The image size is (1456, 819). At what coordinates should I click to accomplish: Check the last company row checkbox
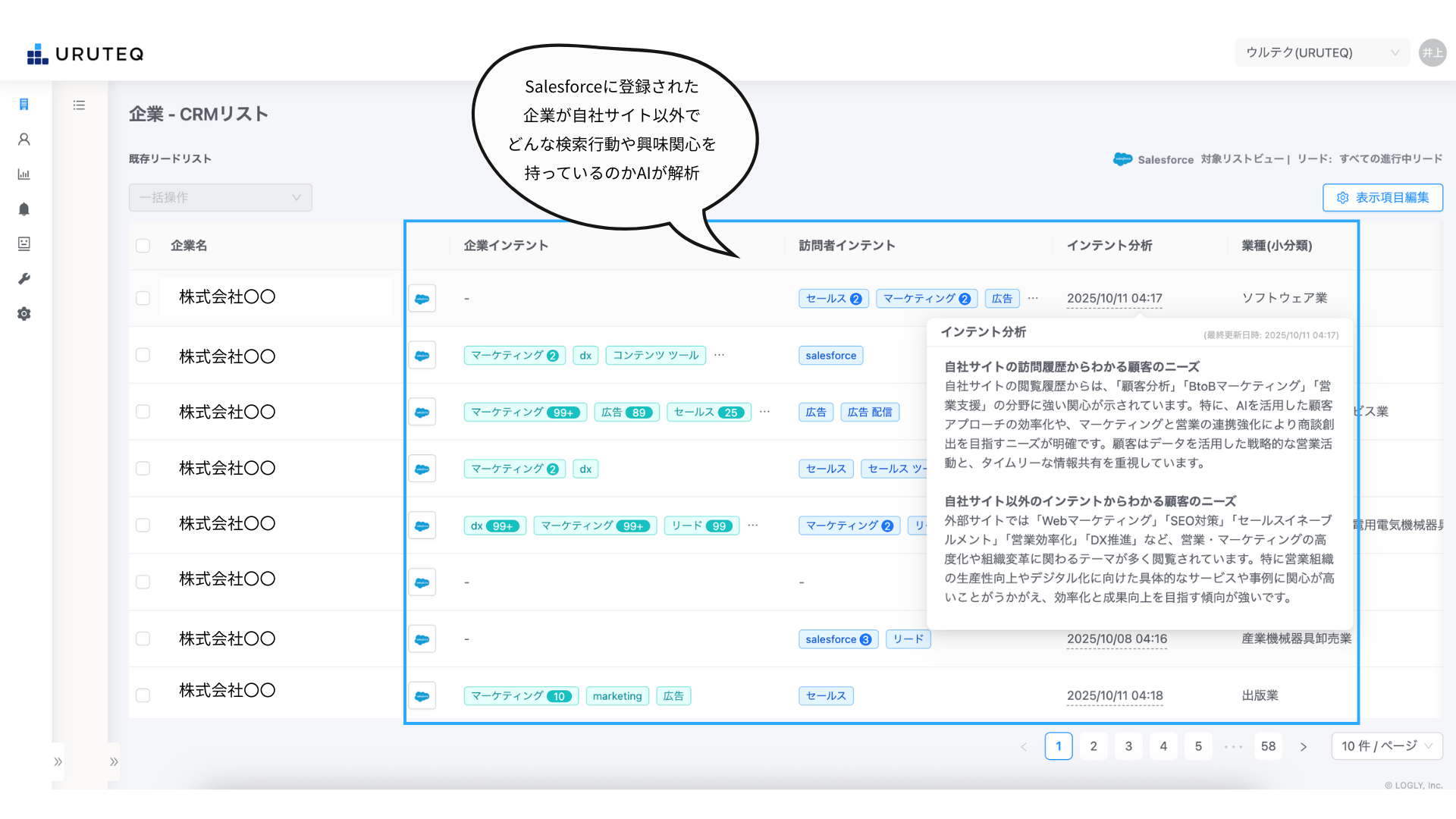[x=143, y=695]
